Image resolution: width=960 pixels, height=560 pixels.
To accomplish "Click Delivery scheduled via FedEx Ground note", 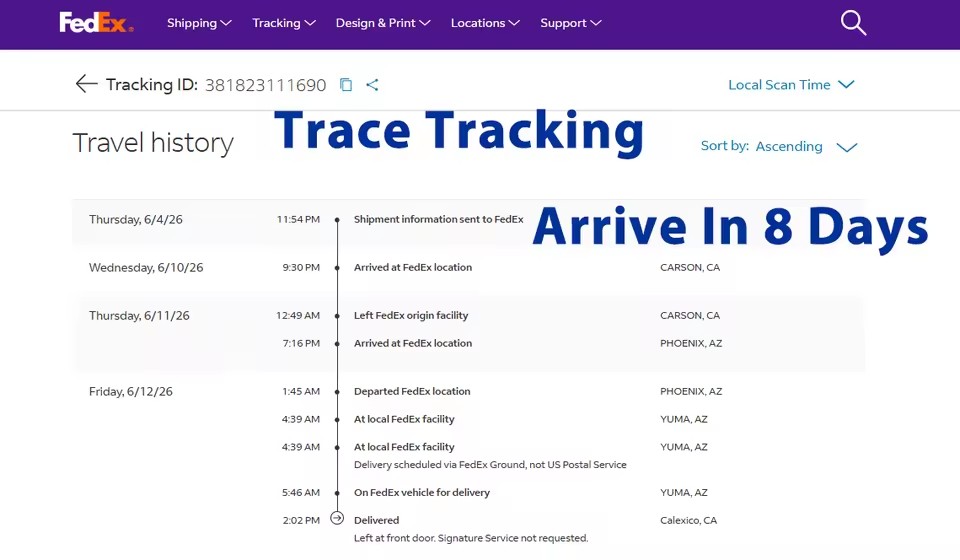I will 490,465.
